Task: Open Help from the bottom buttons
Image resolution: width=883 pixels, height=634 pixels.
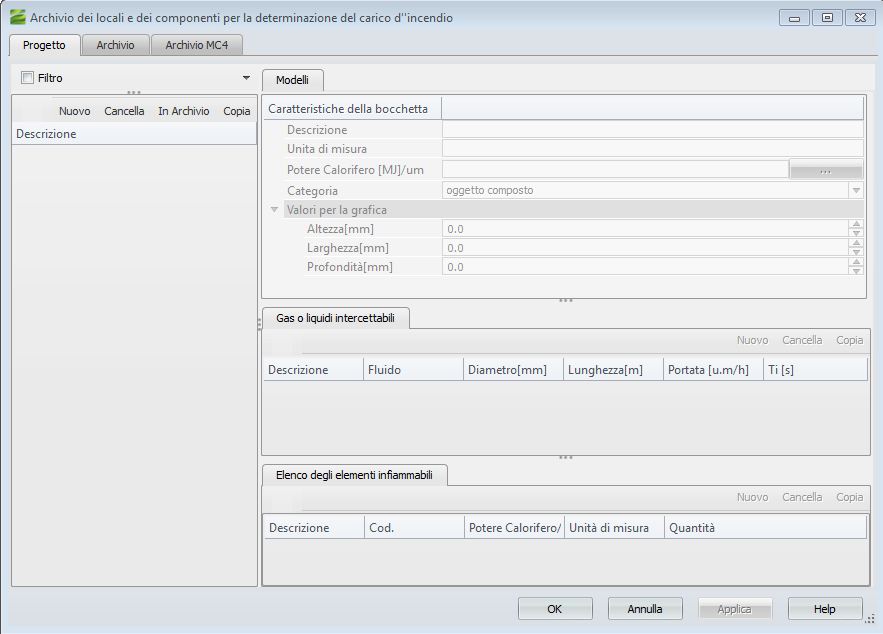Action: (824, 608)
